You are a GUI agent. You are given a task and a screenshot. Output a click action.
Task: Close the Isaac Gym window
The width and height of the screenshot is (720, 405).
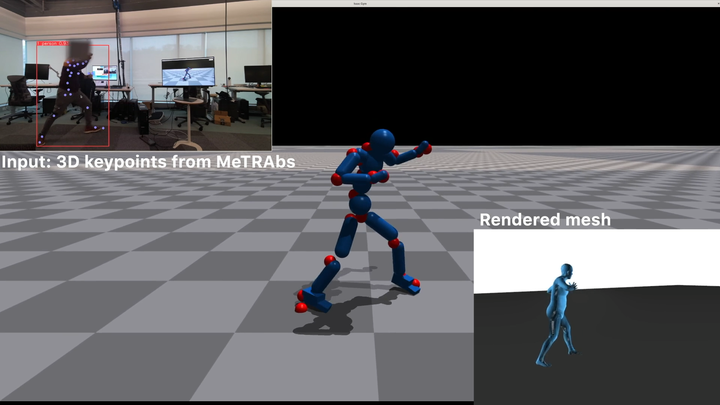[718, 3]
